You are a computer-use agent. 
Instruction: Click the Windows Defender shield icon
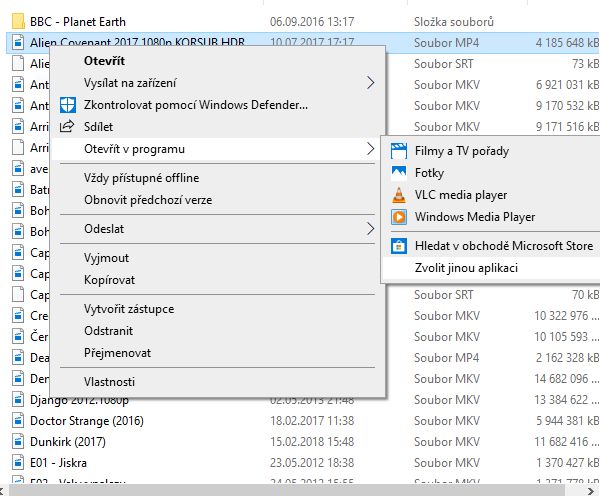tap(68, 105)
